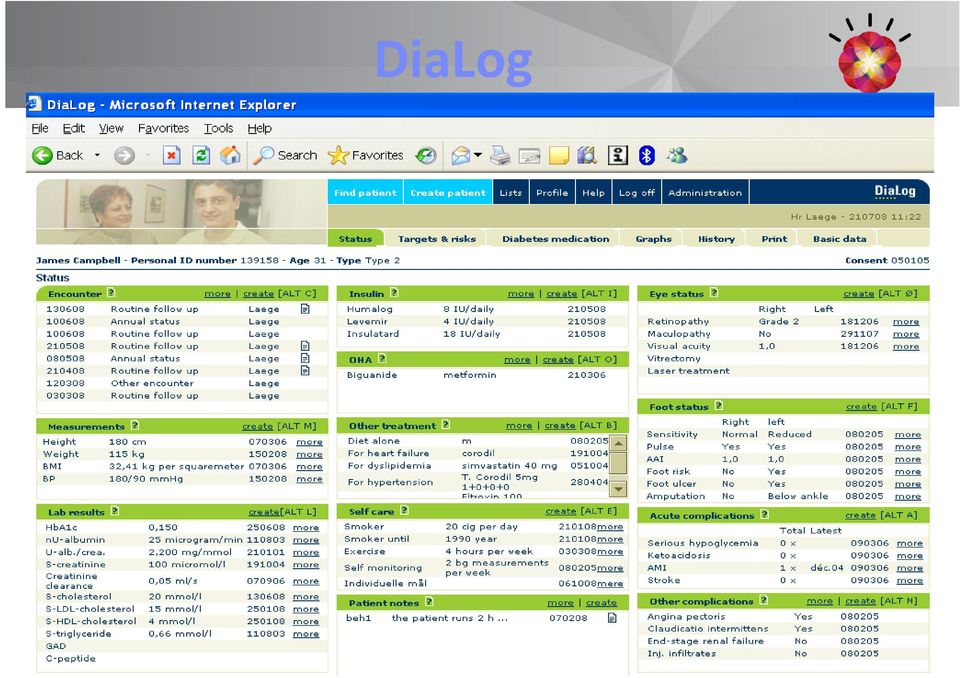
Task: Click Log off in navigation bar
Action: pyautogui.click(x=637, y=192)
